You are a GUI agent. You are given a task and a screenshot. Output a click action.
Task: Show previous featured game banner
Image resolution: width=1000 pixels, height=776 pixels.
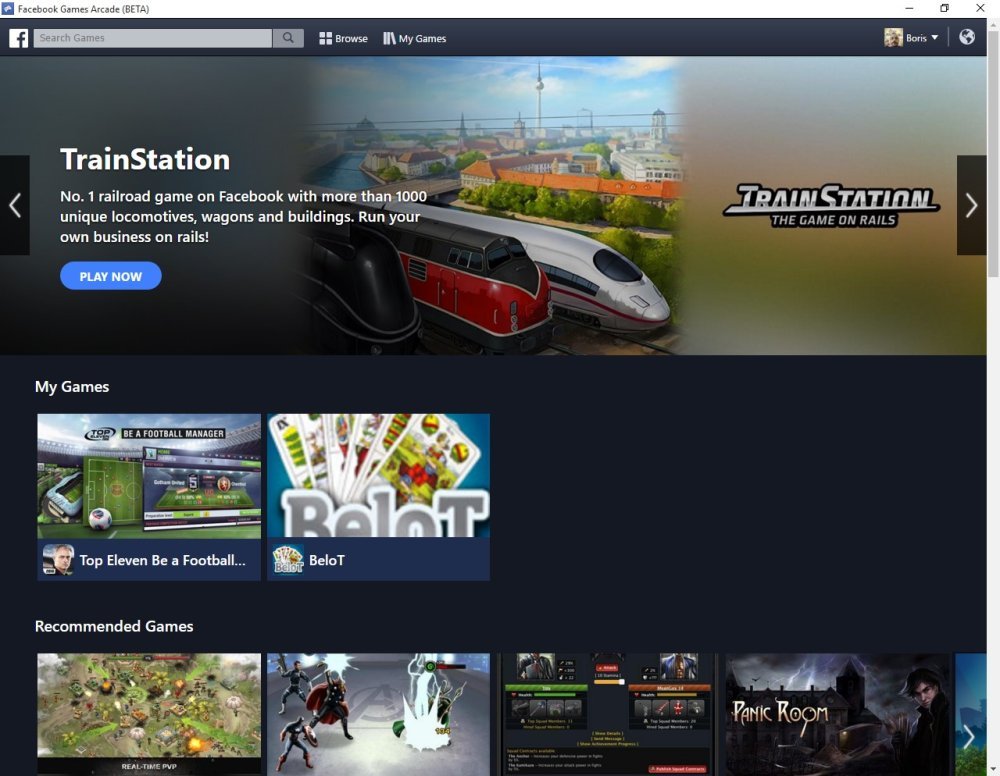15,205
